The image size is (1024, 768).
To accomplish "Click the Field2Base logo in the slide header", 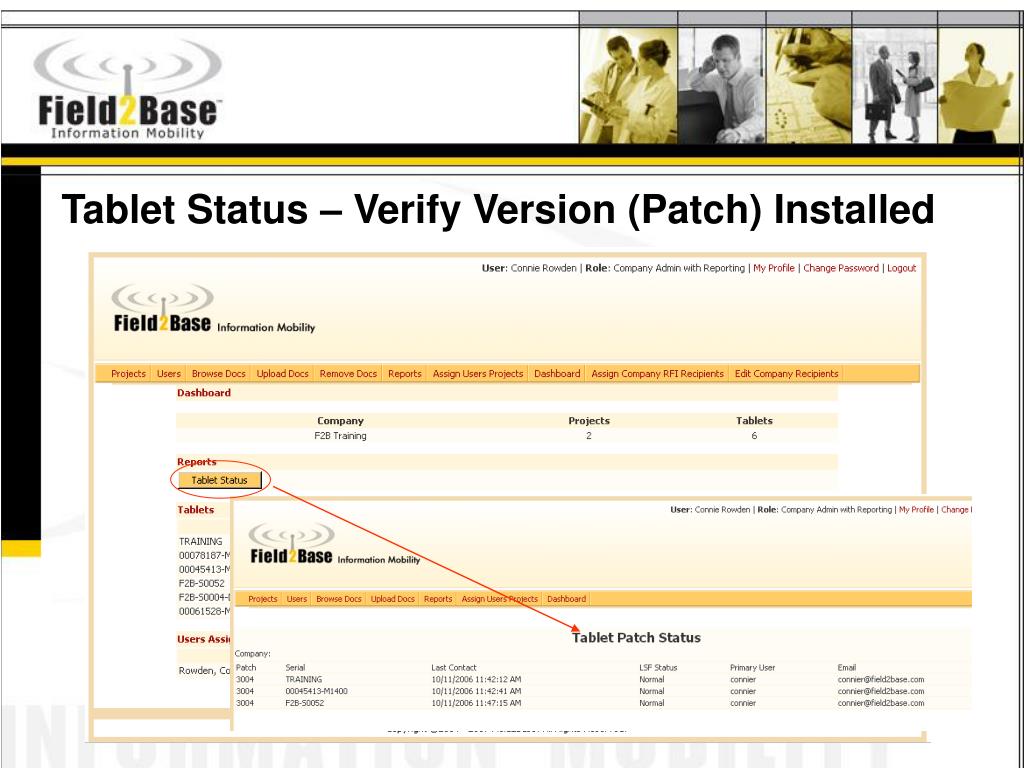I will tap(128, 89).
